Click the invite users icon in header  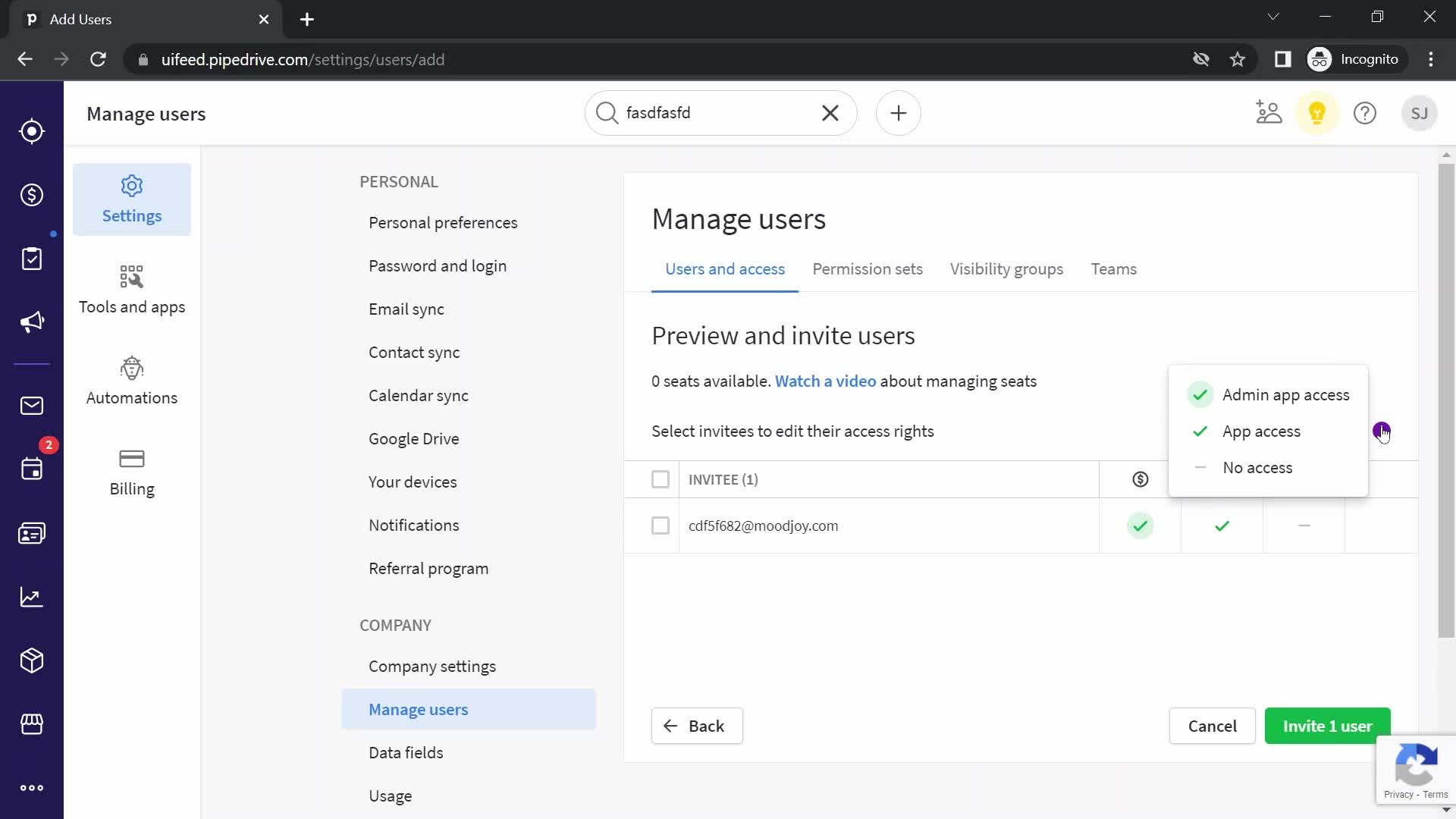1269,113
